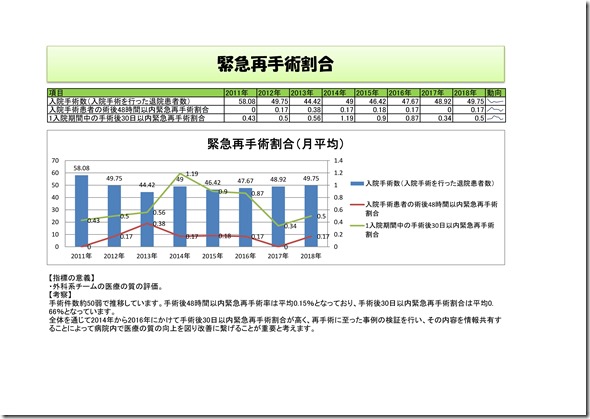
Task: Click the red legend line for 48時間以内
Action: coord(357,205)
